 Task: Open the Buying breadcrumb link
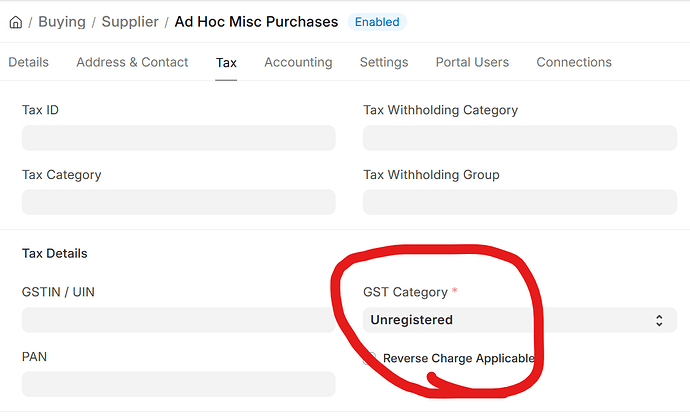(62, 22)
